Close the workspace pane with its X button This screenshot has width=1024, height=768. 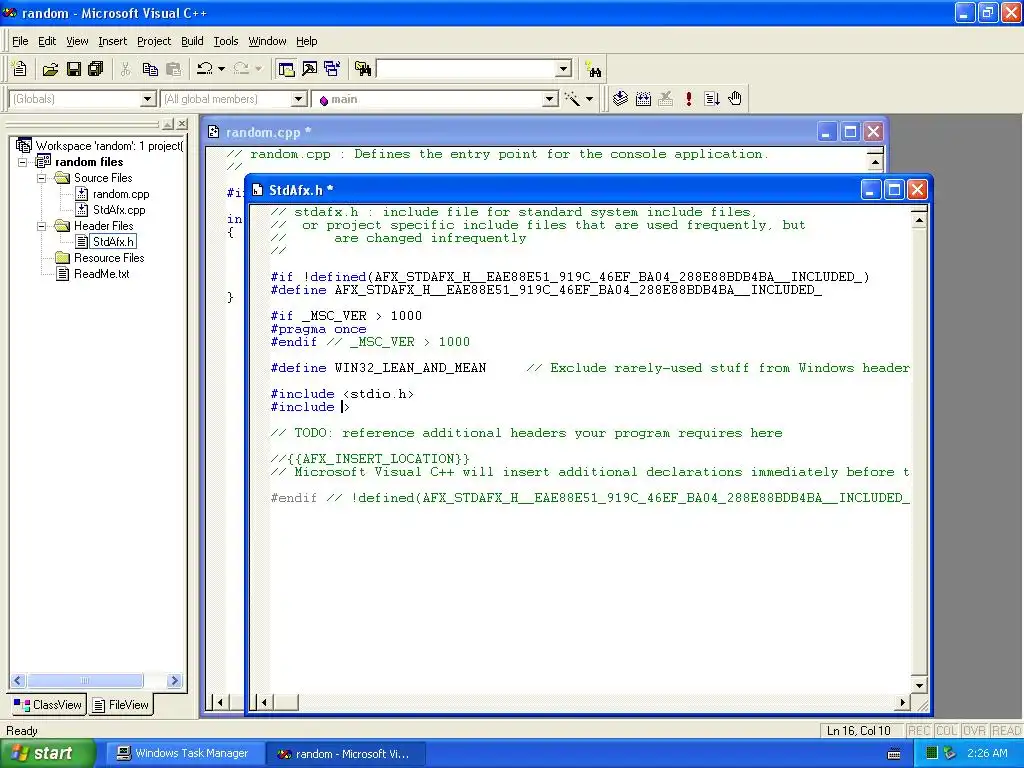click(182, 123)
